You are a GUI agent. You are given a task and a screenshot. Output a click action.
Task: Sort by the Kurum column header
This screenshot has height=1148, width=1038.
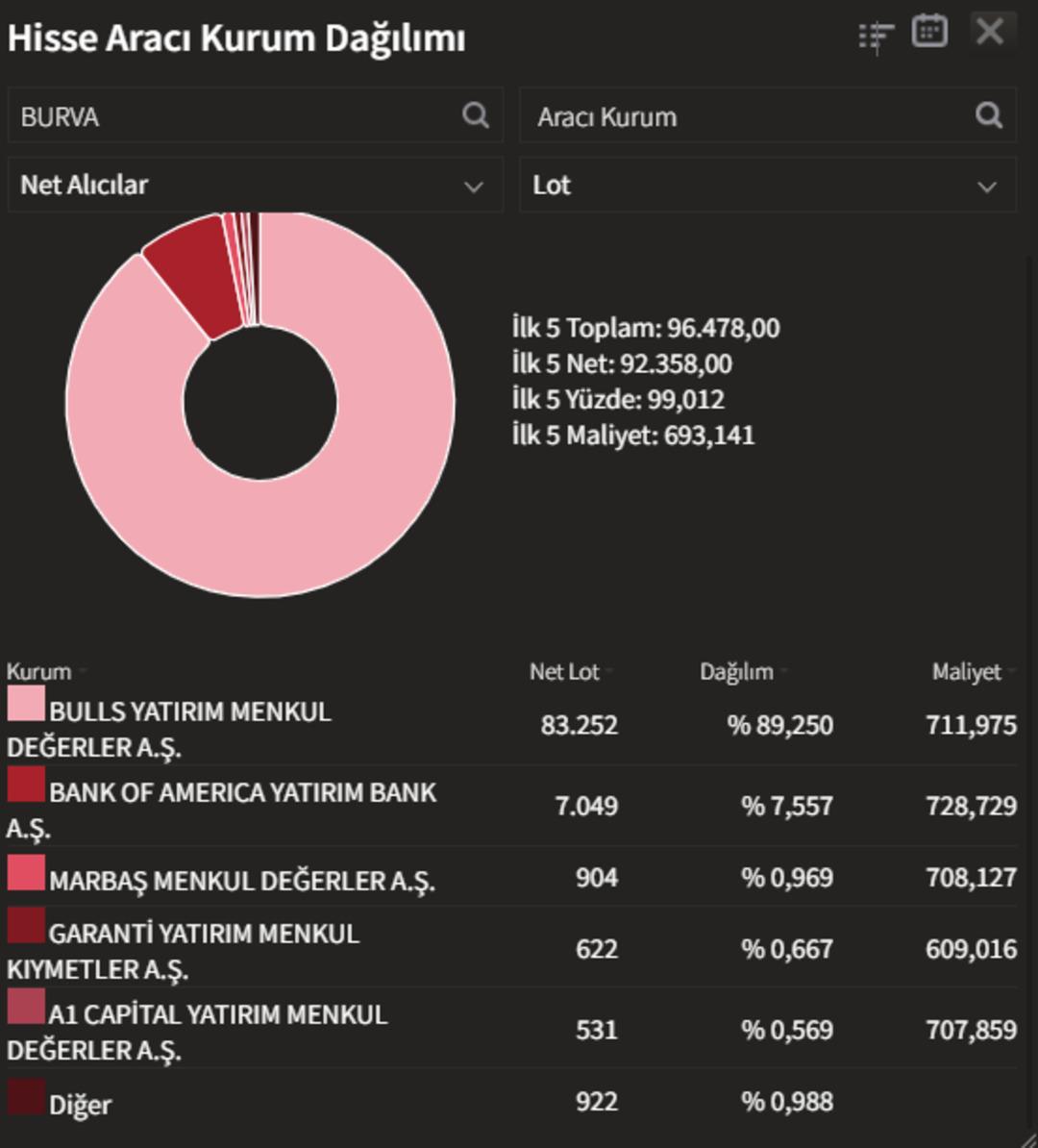point(39,671)
